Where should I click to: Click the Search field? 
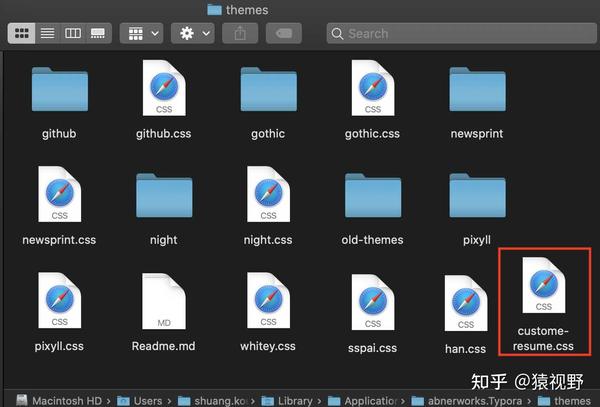pos(461,33)
